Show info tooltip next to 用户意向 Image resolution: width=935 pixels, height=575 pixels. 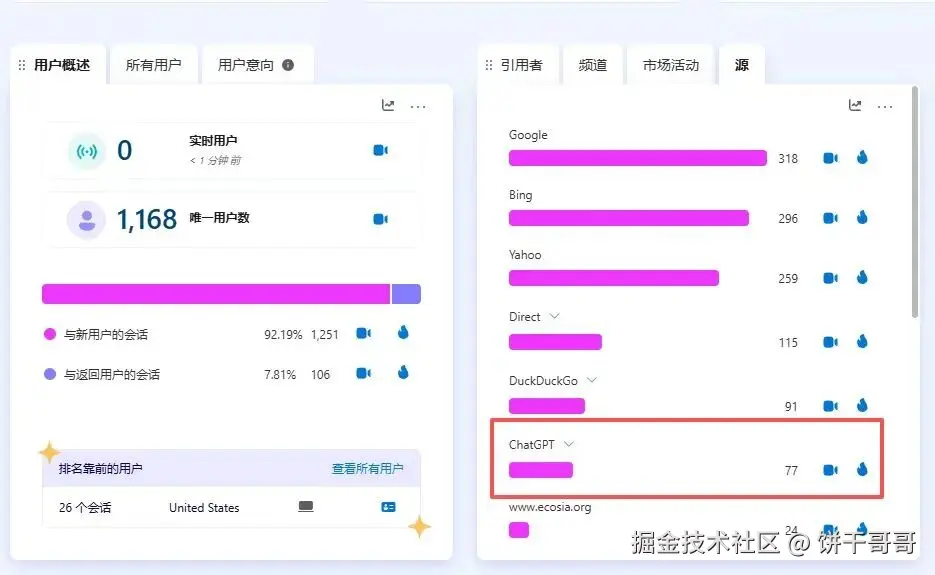pyautogui.click(x=288, y=65)
